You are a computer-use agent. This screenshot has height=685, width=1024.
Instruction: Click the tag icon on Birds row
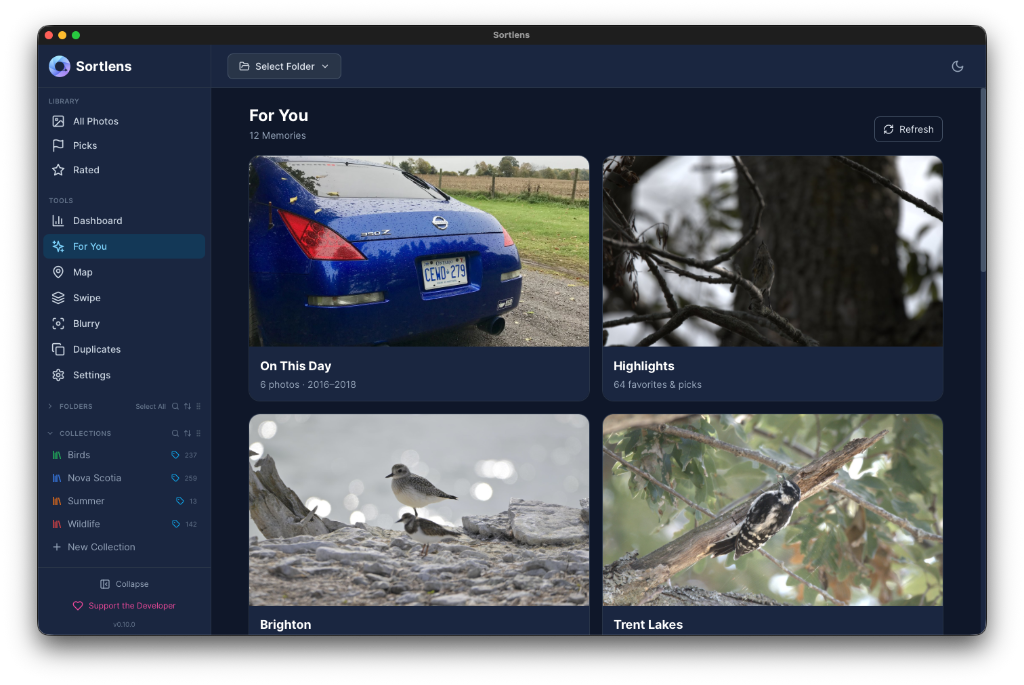[x=175, y=455]
